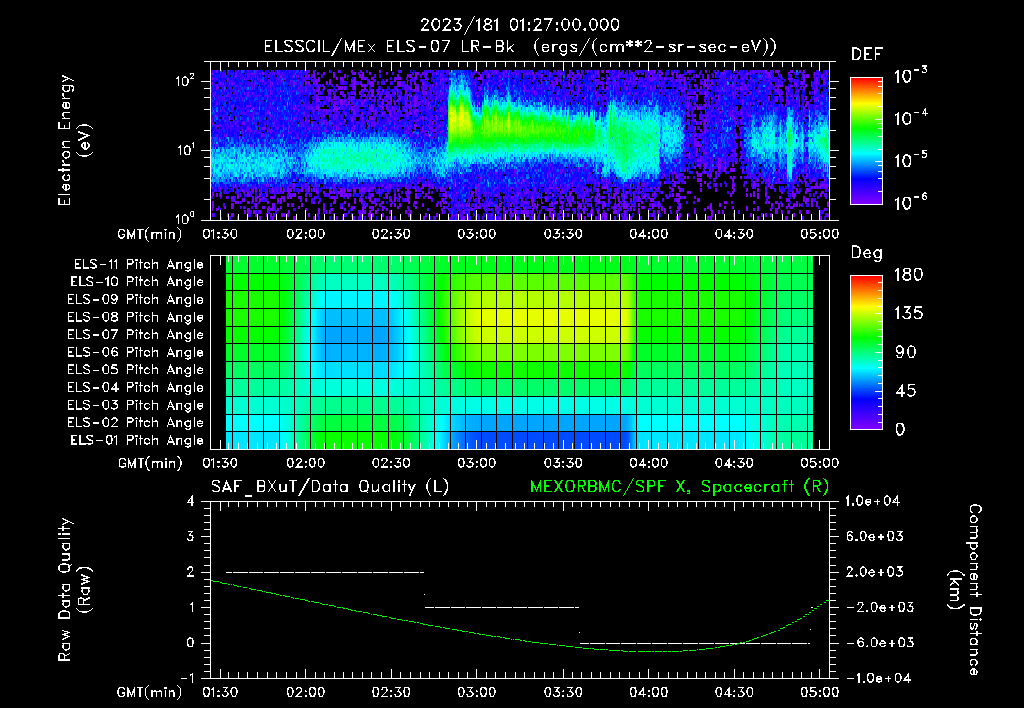Select the ELS-07 Pitch Angle row label

coord(135,334)
